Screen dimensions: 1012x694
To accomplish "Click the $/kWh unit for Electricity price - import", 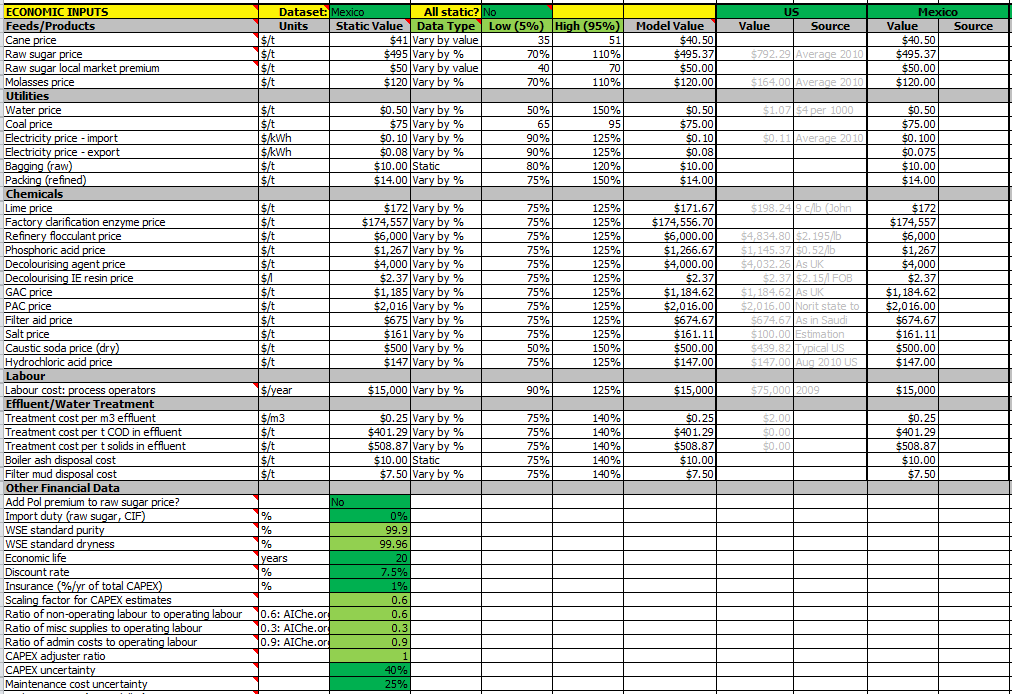I will click(x=294, y=138).
